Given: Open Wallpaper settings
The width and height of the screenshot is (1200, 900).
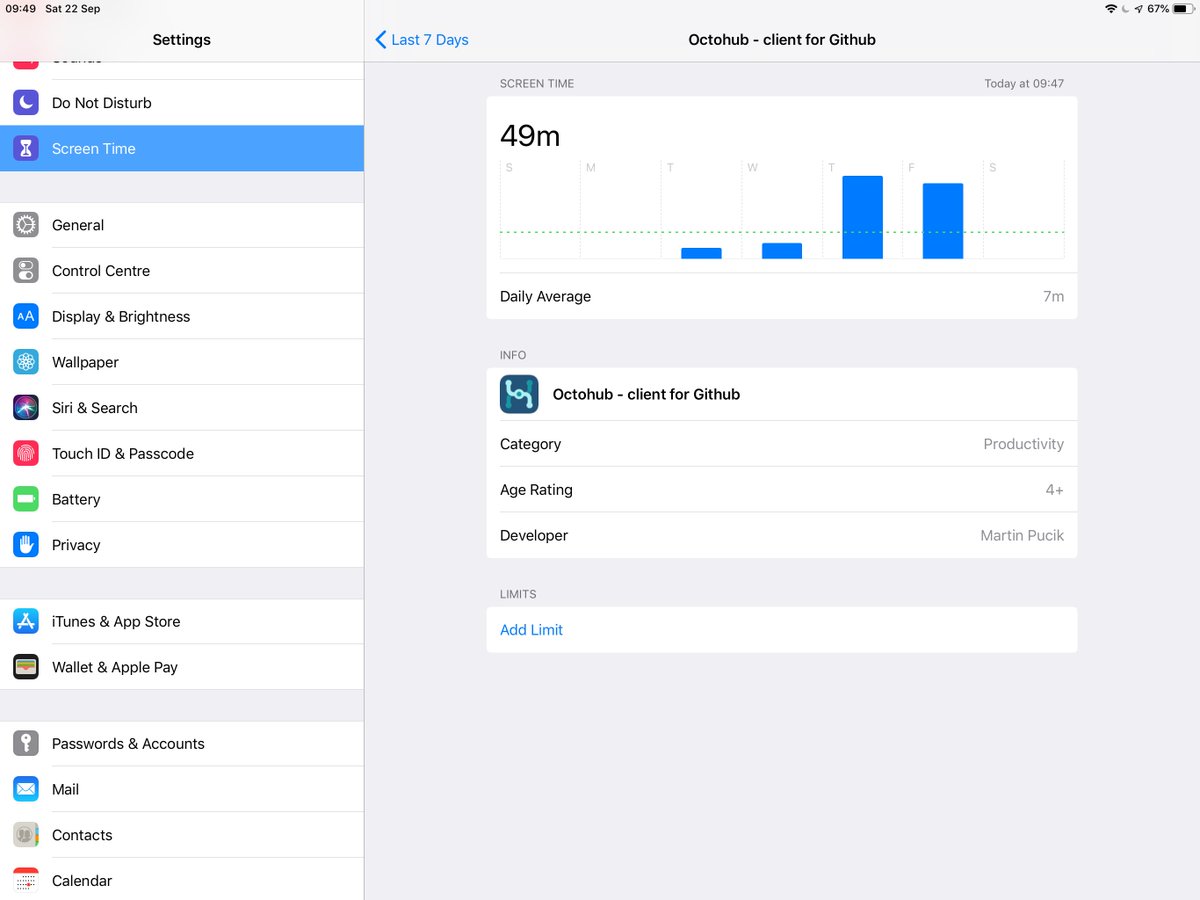Looking at the screenshot, I should 182,362.
